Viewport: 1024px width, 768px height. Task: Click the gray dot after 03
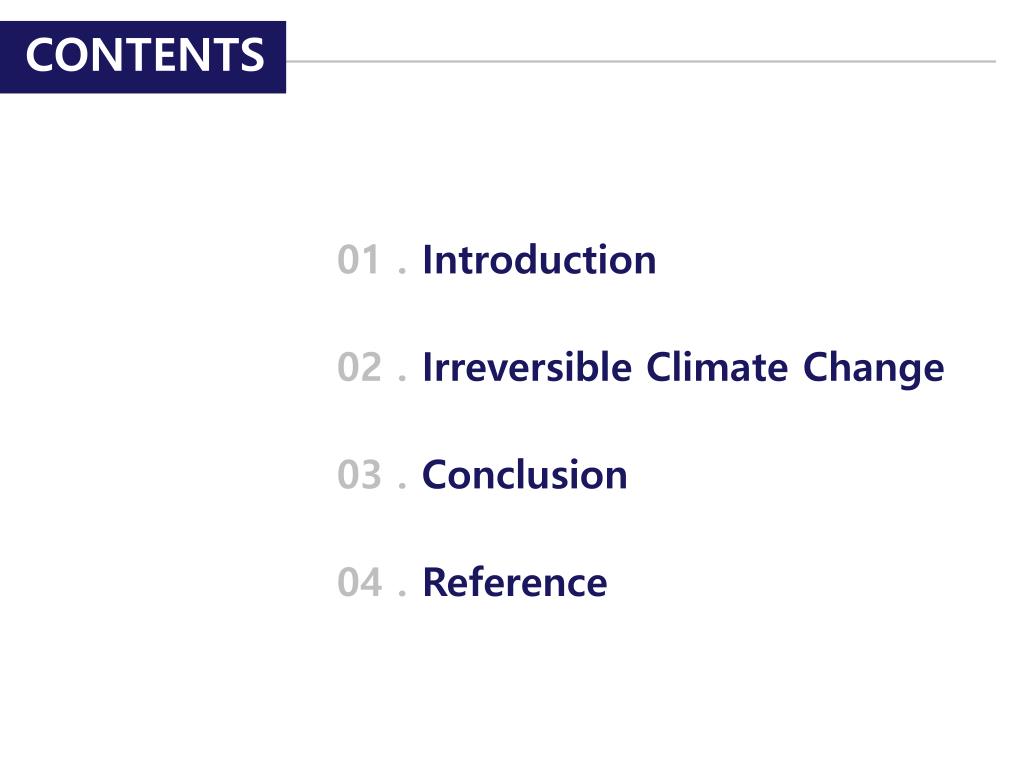402,486
